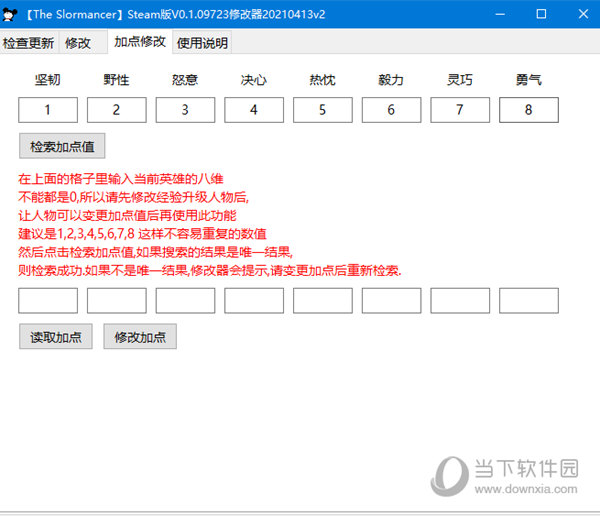Focus the 热忱 input field containing 5
The image size is (600, 516).
[323, 110]
